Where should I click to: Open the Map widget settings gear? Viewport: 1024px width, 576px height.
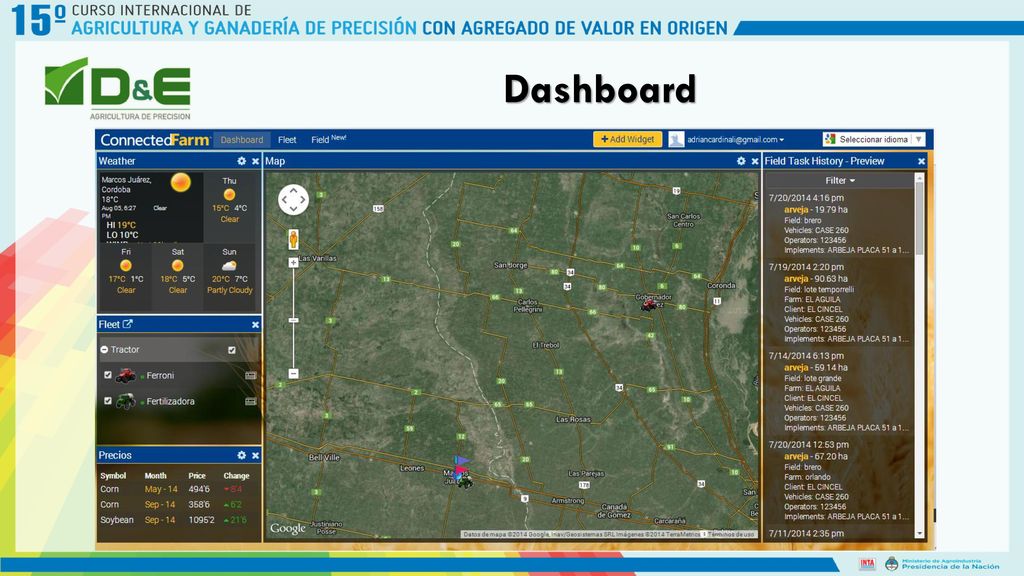point(741,161)
